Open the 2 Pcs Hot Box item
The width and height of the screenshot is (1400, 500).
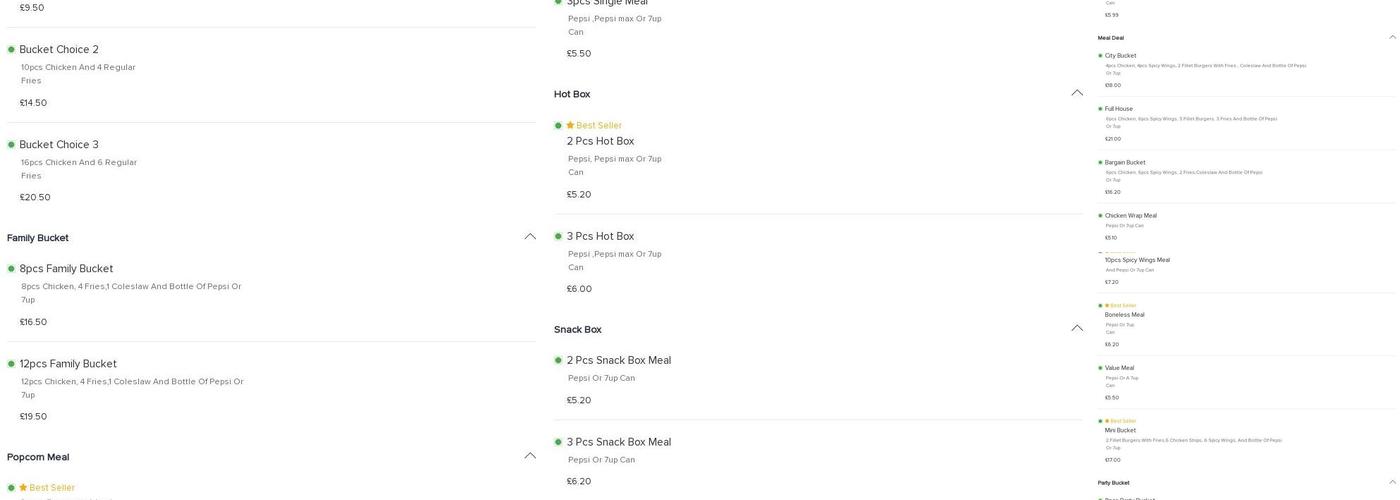pos(600,141)
